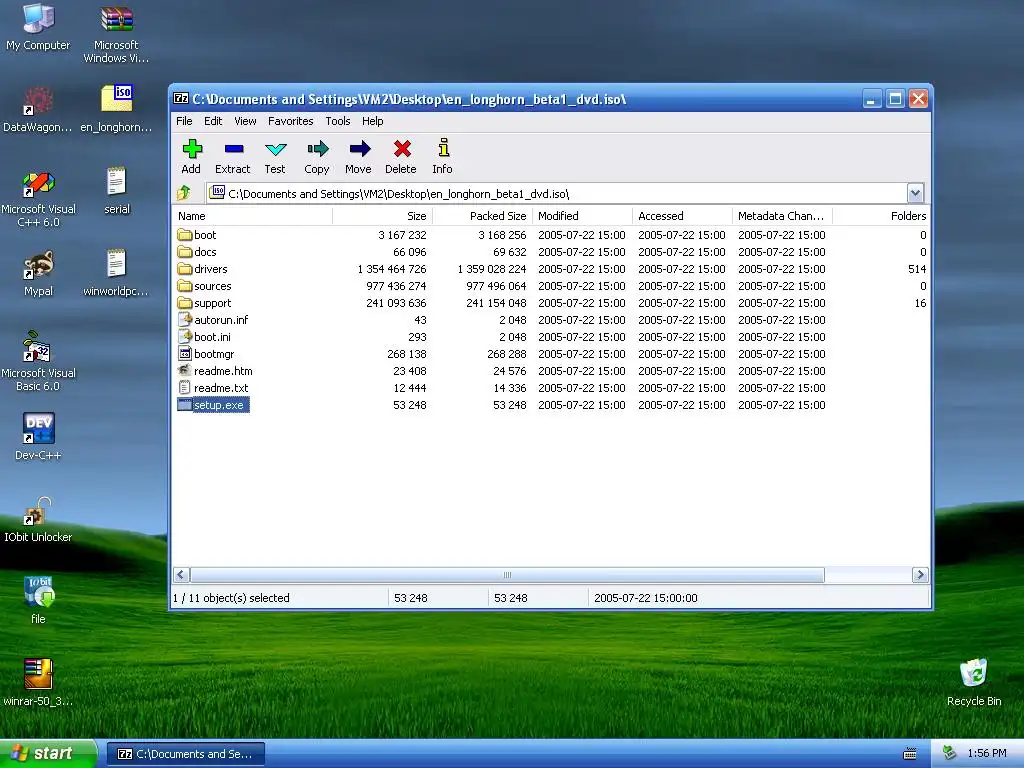Sort by Metadata Changed column header

tap(782, 216)
